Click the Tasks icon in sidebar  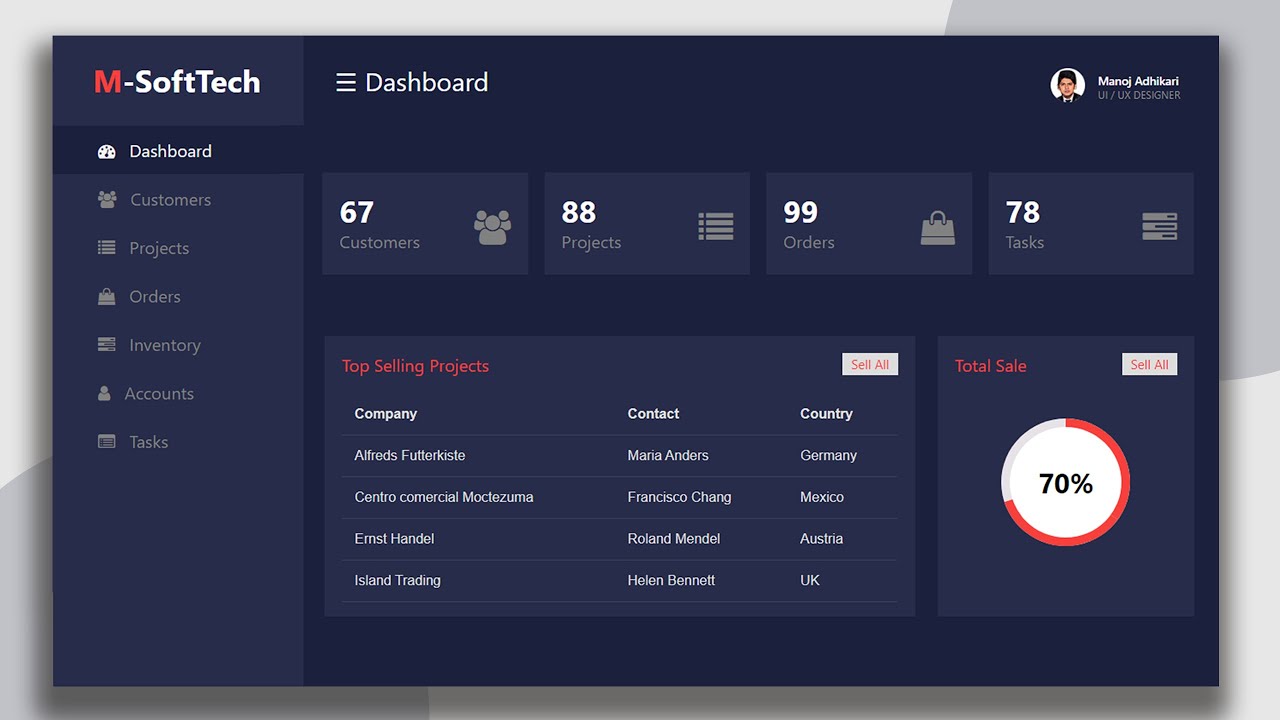[106, 441]
